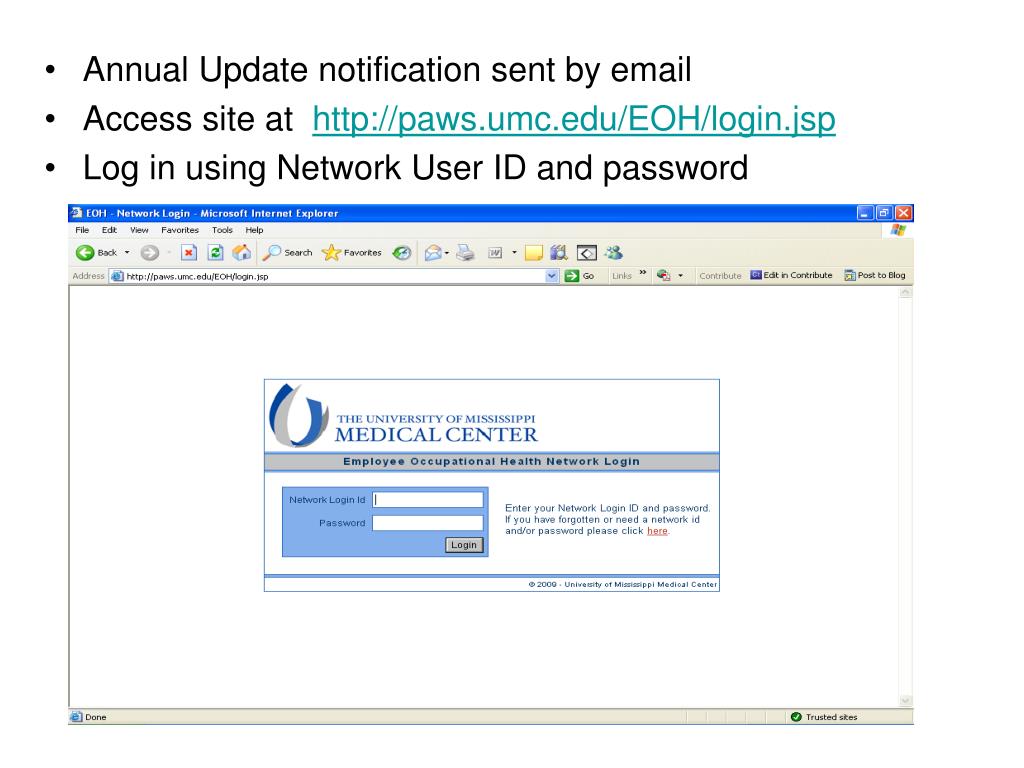Open the Favorites menu

click(x=180, y=231)
